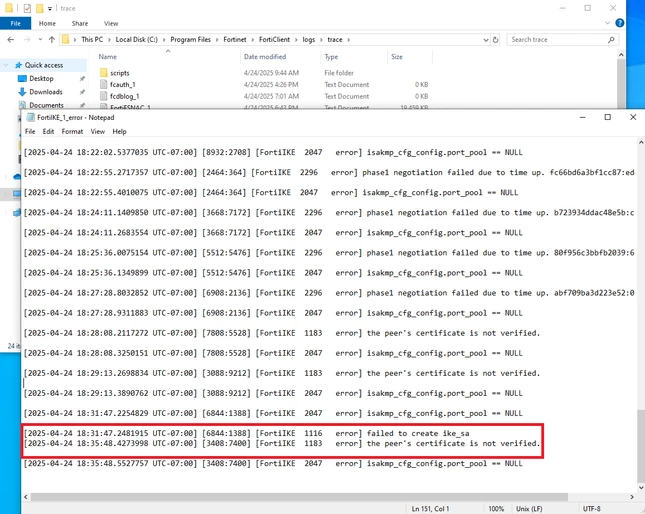Click the Notepad horizontal scrollbar thumb
This screenshot has height=514, width=645.
[299, 497]
